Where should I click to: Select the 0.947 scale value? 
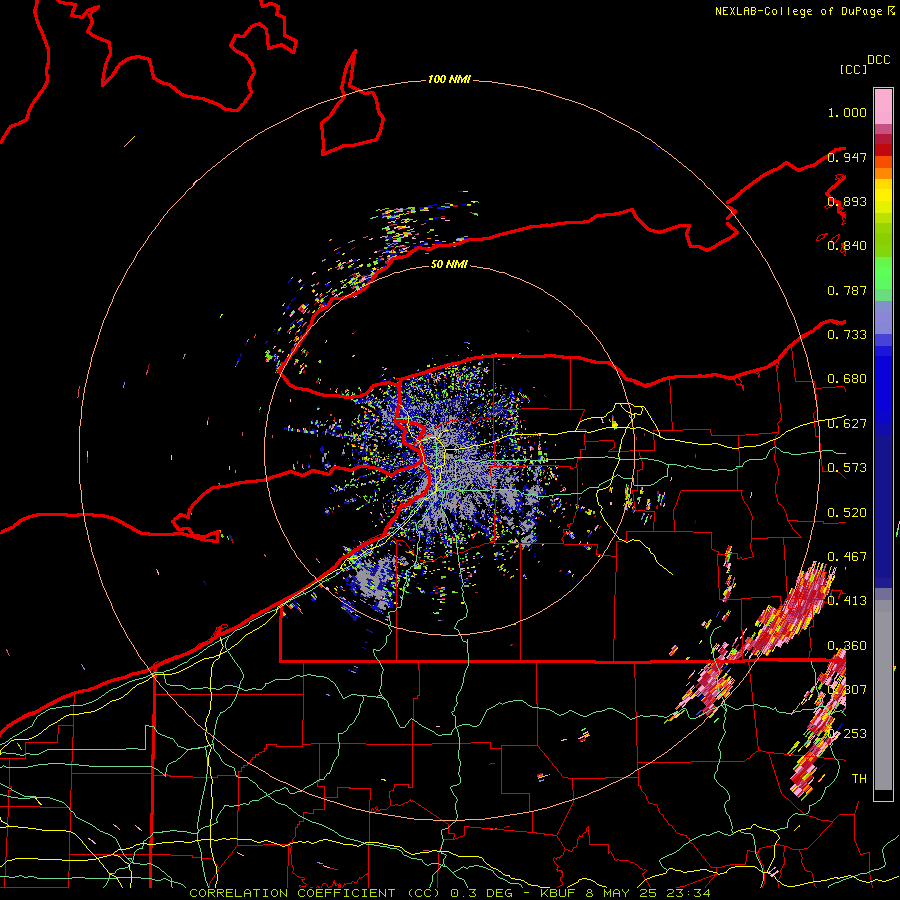coord(847,157)
